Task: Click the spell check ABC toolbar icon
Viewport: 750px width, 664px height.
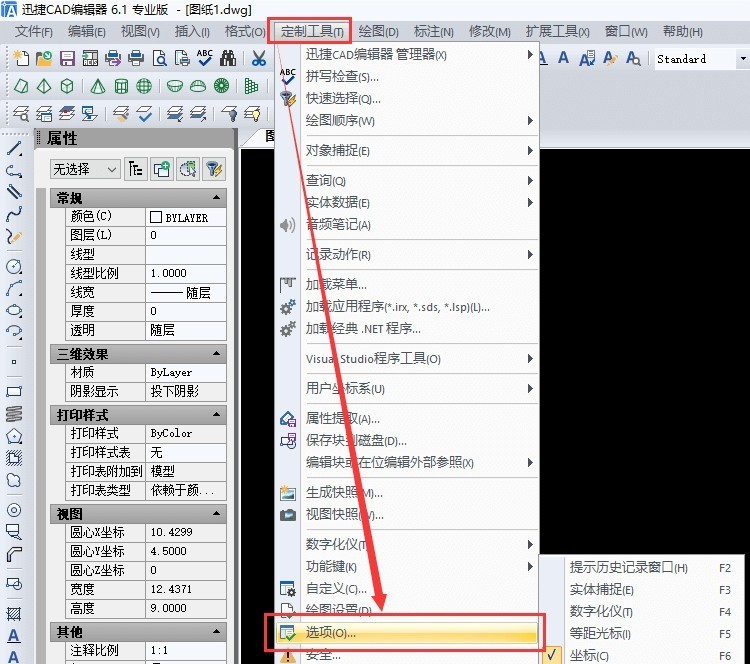Action: coord(205,58)
